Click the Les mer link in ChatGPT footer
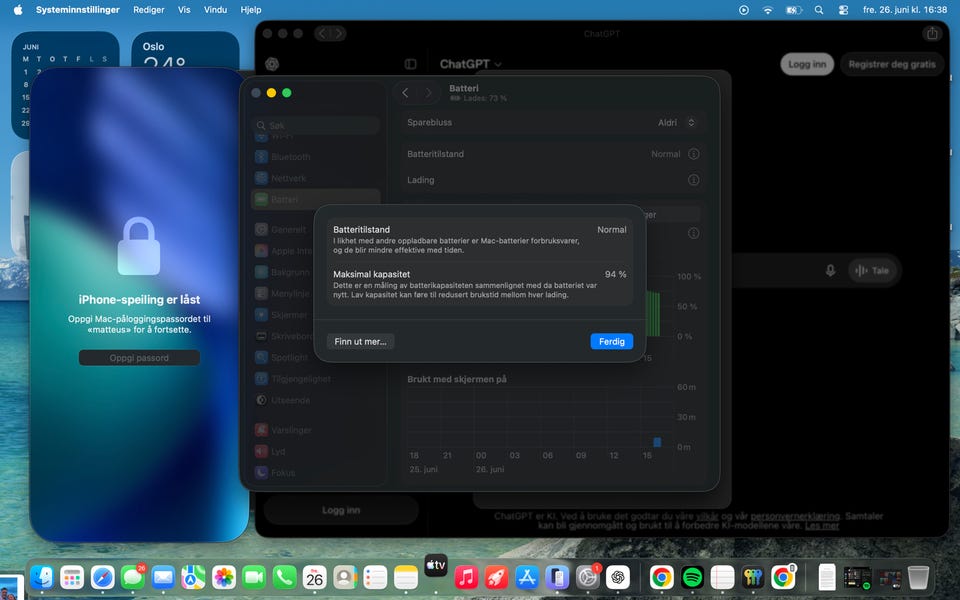 (822, 525)
